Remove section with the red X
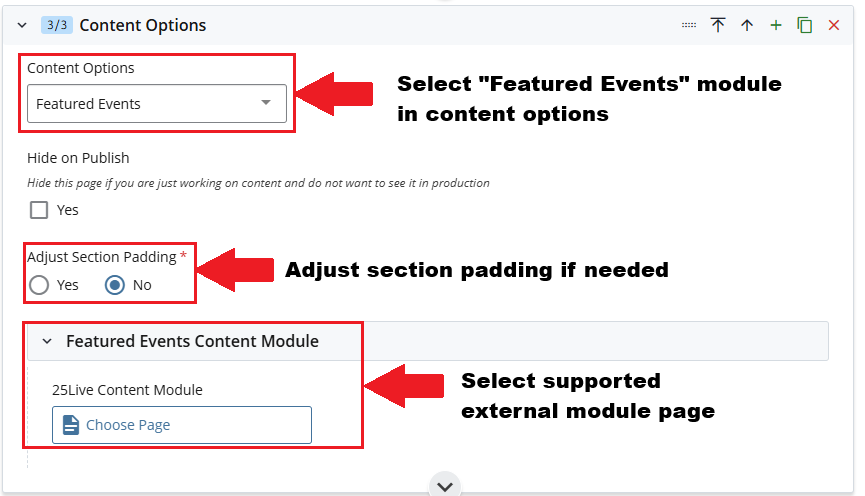865x496 pixels. (x=834, y=26)
